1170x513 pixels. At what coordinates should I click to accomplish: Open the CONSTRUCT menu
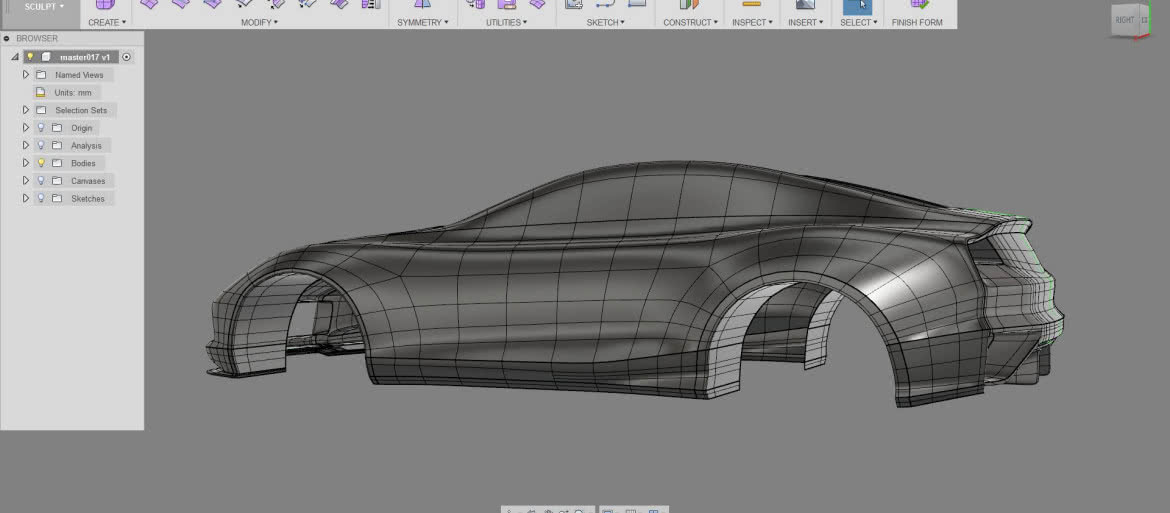click(x=690, y=22)
